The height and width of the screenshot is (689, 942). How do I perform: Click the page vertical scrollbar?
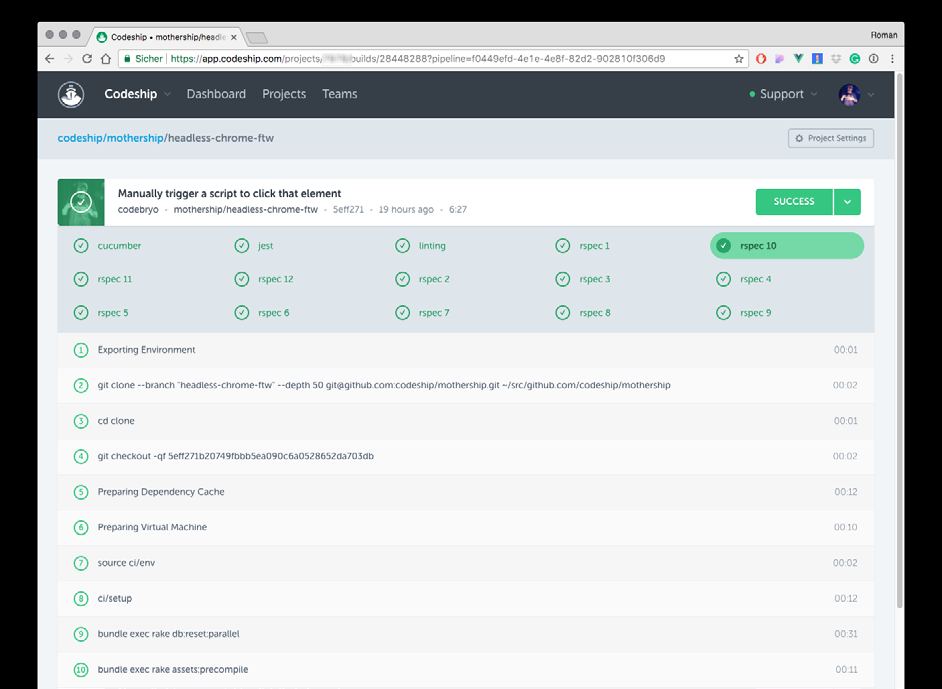click(x=899, y=340)
